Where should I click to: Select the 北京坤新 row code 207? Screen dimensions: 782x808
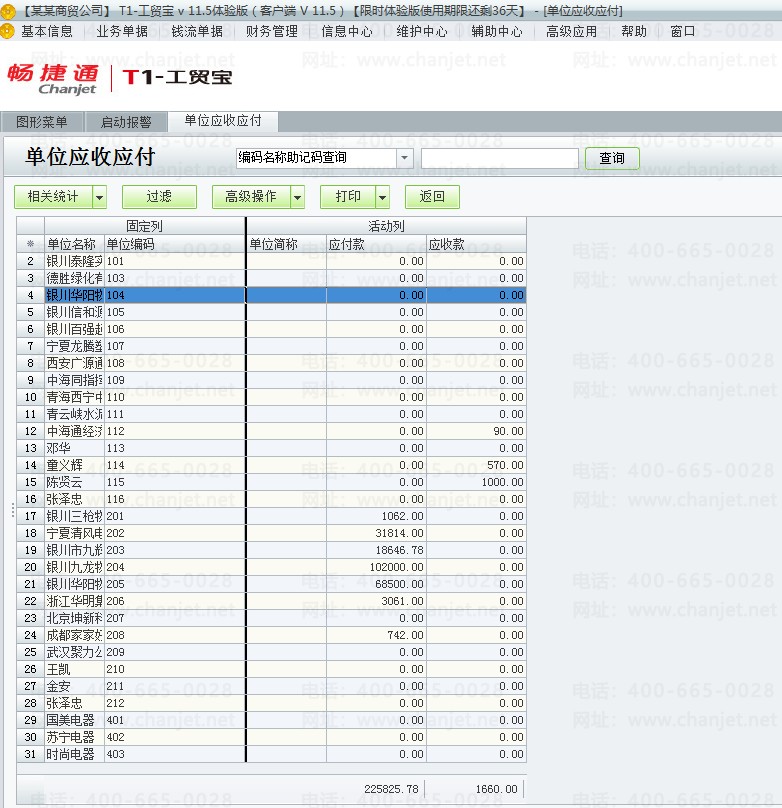271,618
